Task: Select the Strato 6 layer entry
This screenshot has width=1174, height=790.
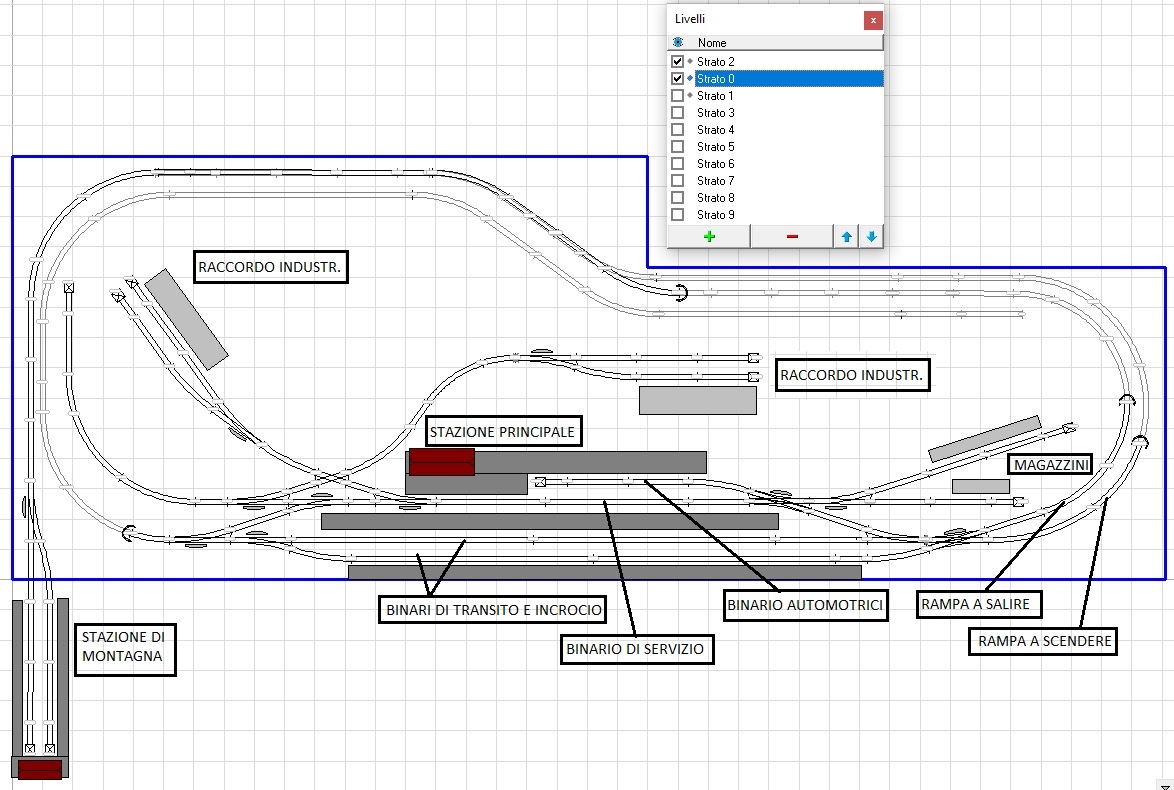Action: click(716, 164)
